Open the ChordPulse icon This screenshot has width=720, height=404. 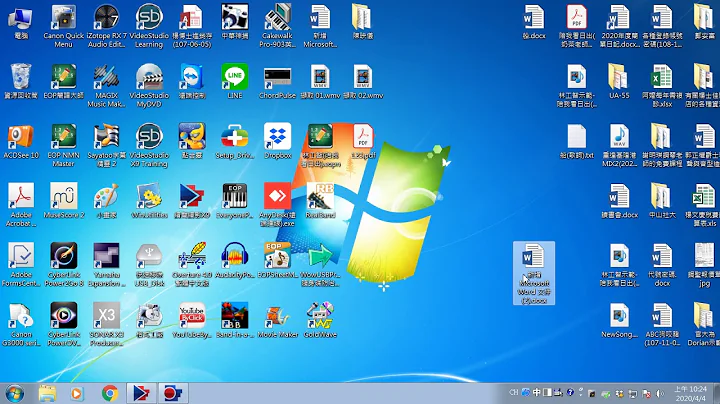(277, 81)
